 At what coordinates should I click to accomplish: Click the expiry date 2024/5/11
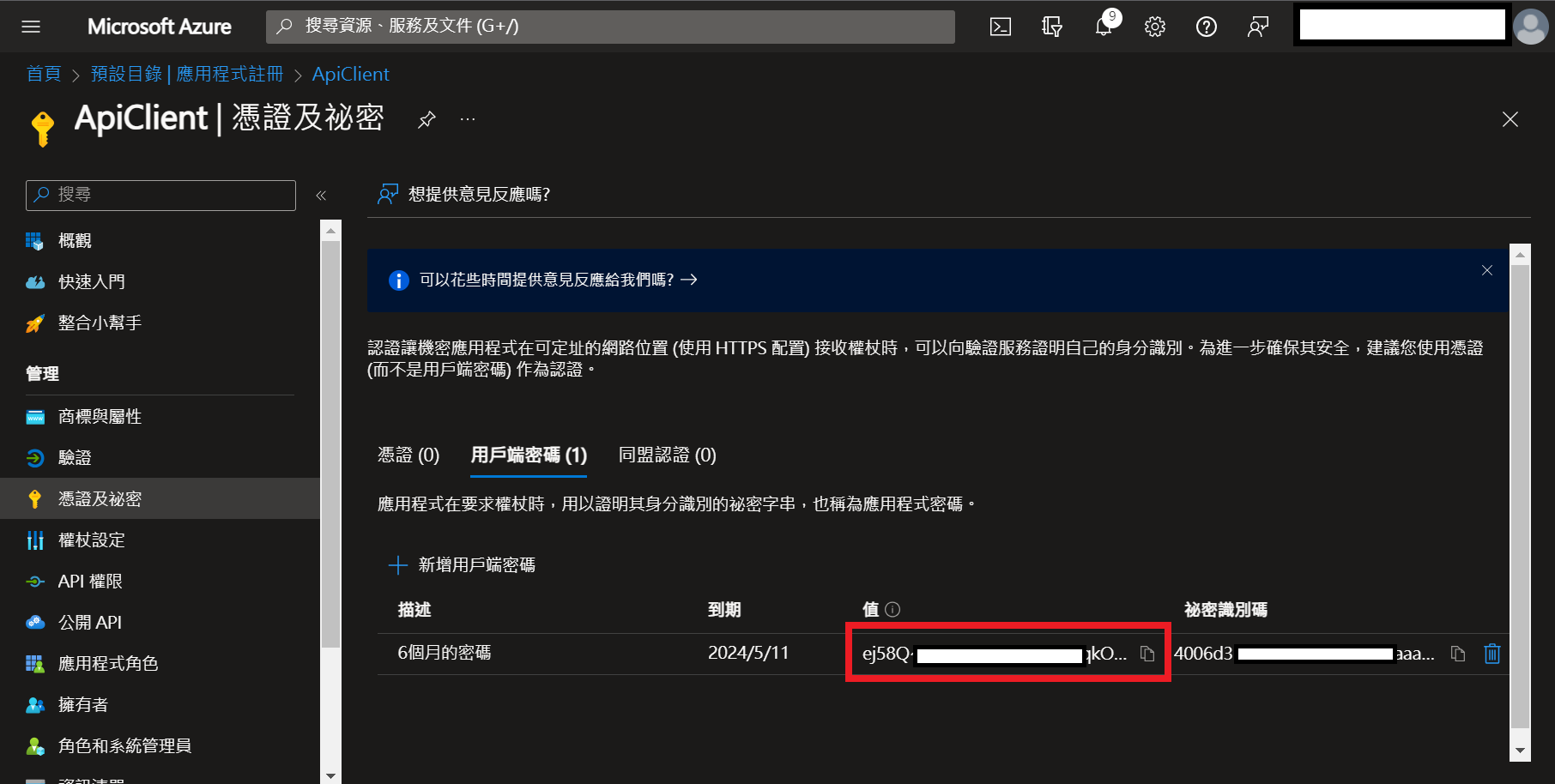pyautogui.click(x=748, y=654)
